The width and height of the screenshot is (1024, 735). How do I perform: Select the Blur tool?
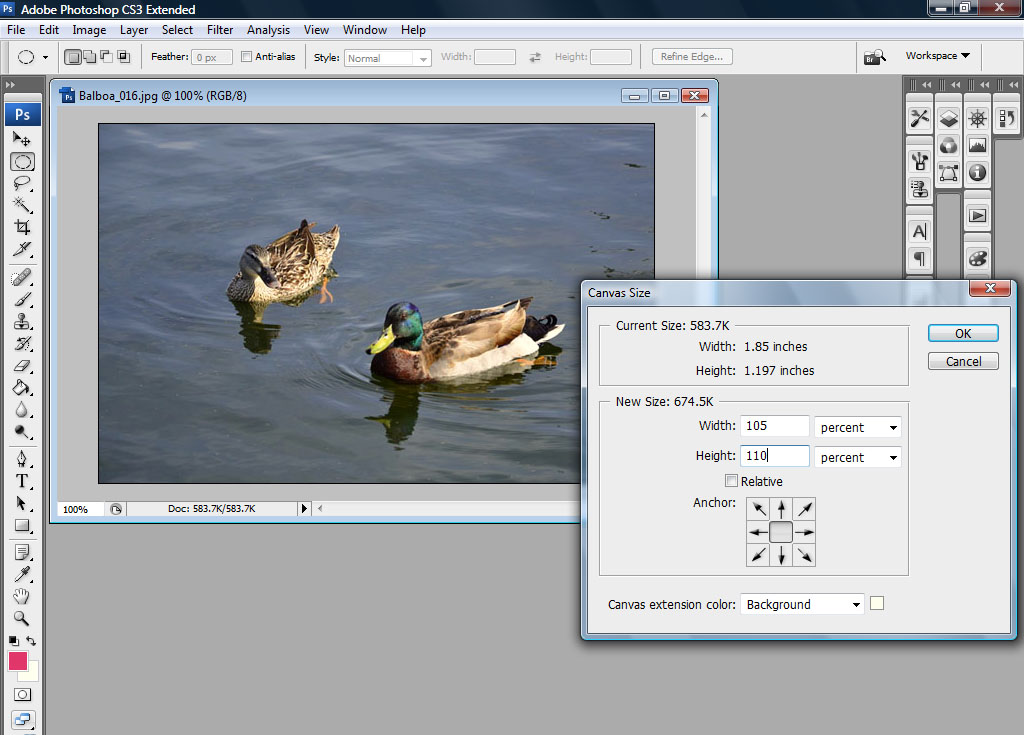(22, 410)
